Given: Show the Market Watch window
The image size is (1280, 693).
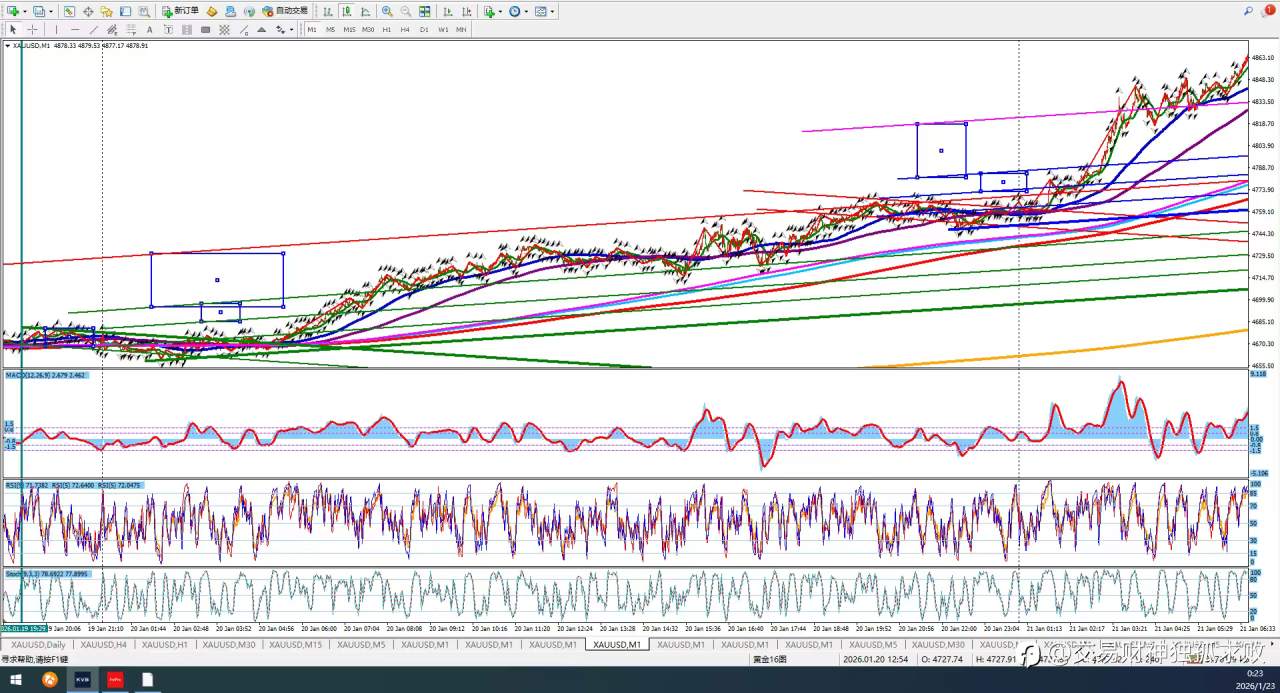Looking at the screenshot, I should point(69,11).
